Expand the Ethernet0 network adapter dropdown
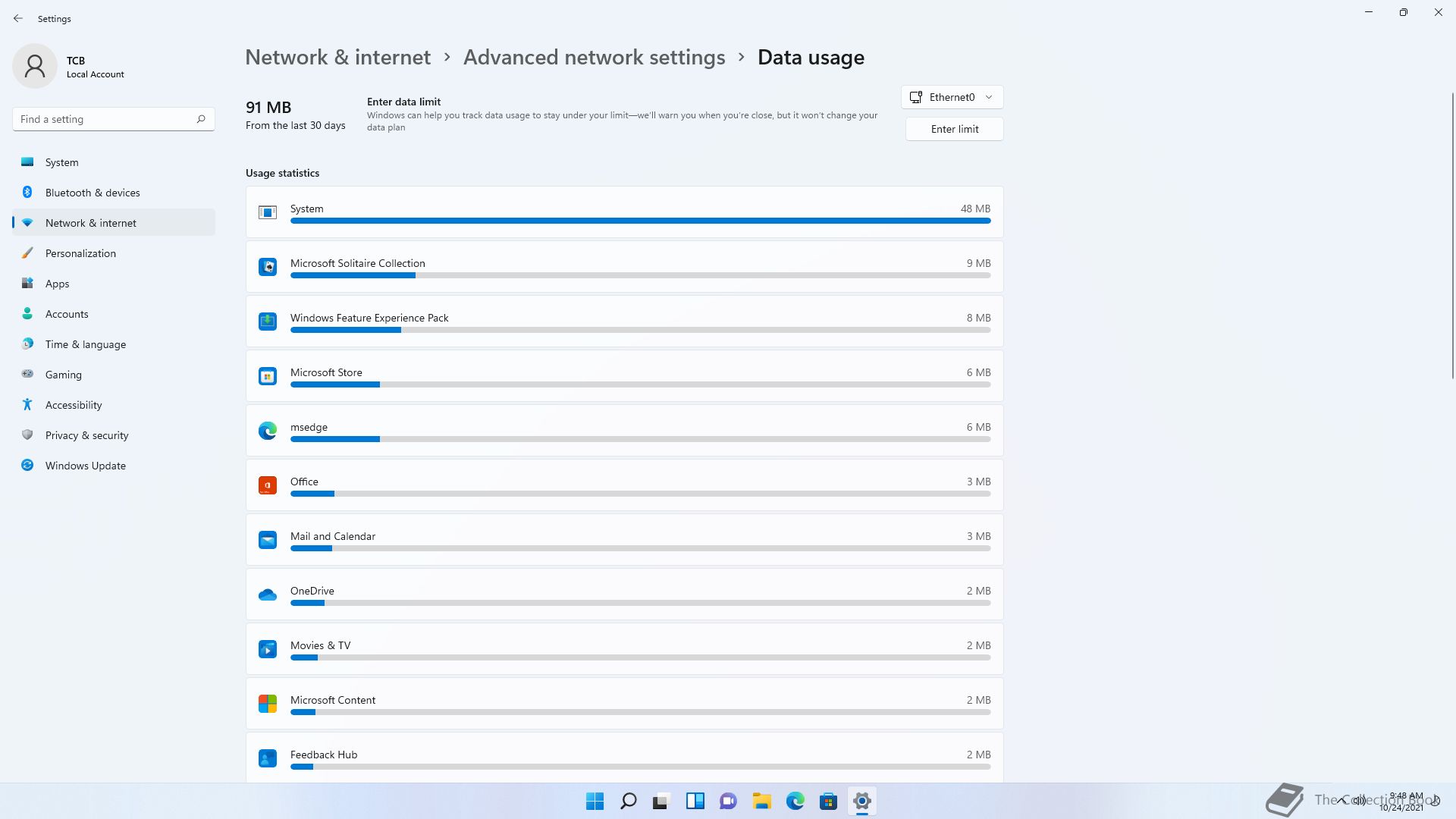 click(952, 97)
